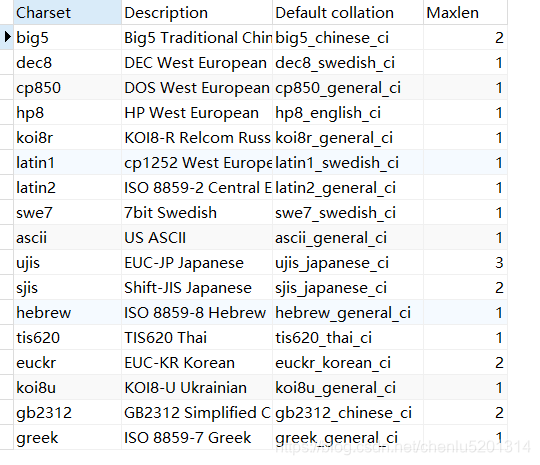Click the 7bit Swedish description cell
Viewport: 540px width, 465px height.
[x=197, y=212]
